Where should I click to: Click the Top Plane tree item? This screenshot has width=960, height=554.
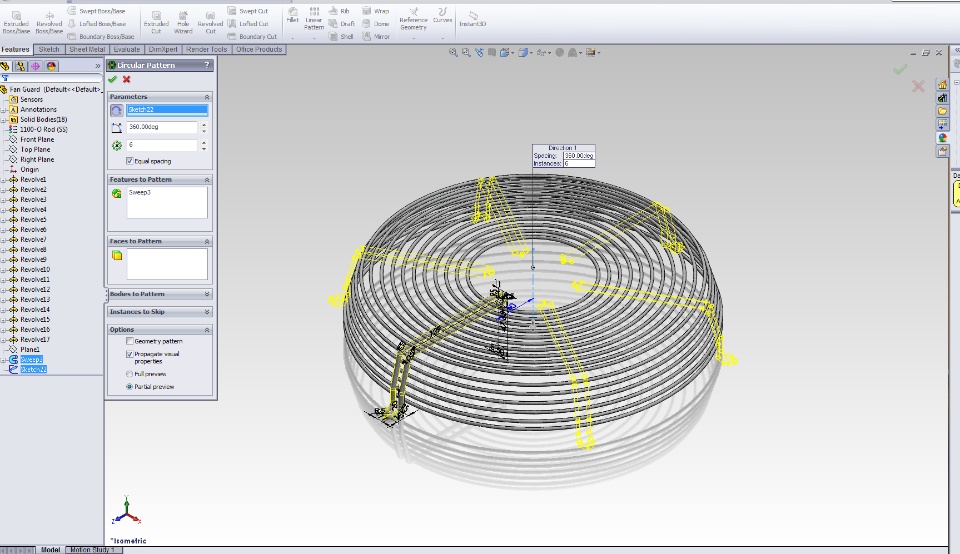[35, 150]
